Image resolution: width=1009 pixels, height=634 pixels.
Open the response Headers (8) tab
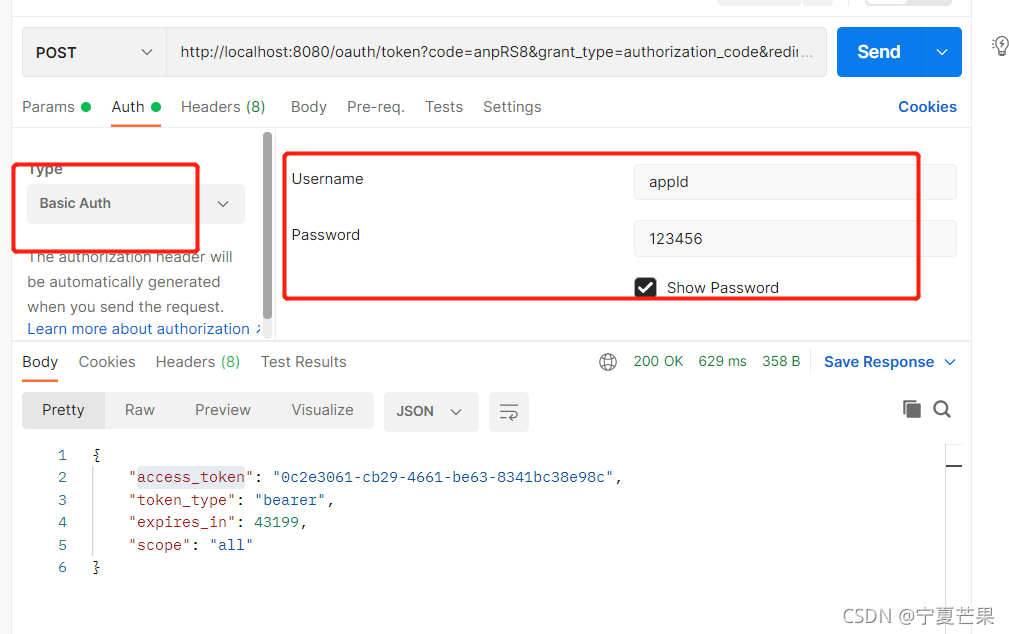pos(198,362)
